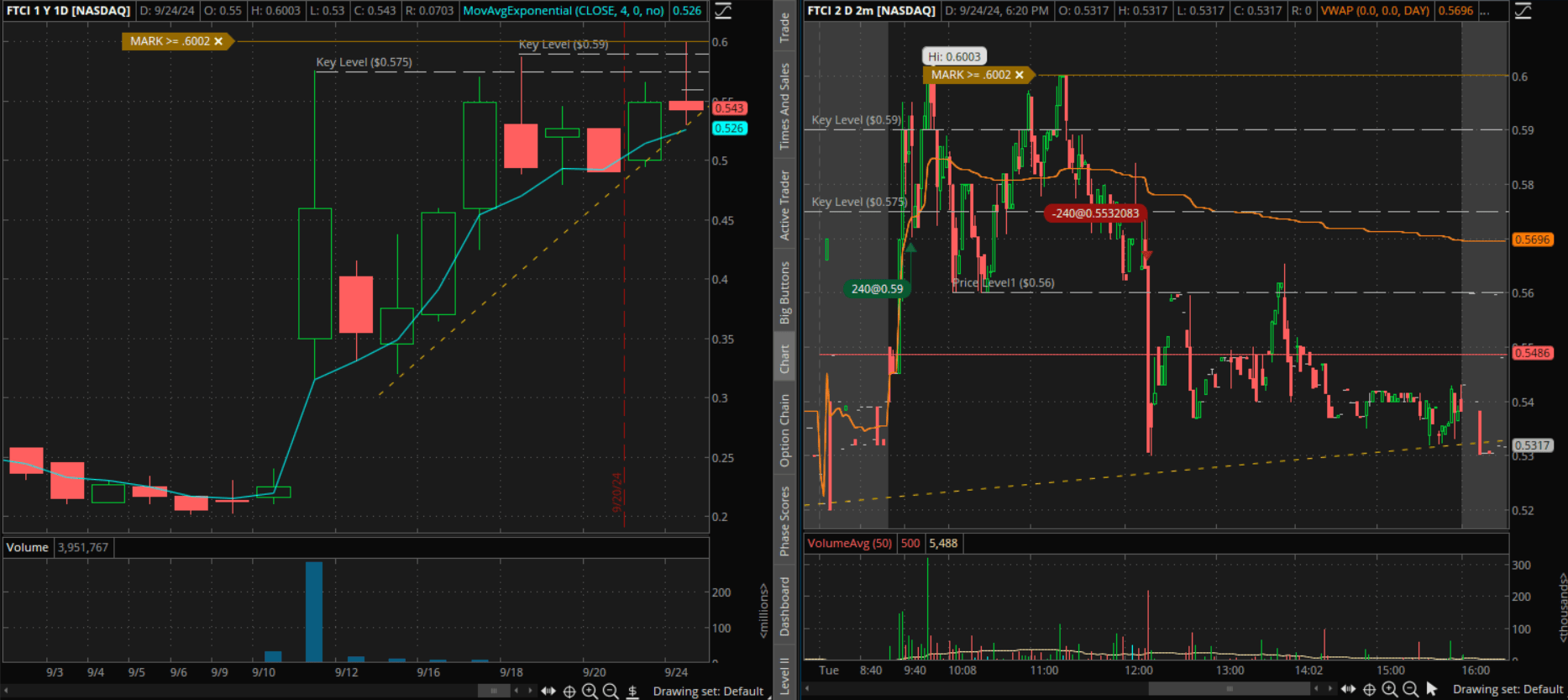Select Key Level ($0.59) label on left chart

(564, 44)
